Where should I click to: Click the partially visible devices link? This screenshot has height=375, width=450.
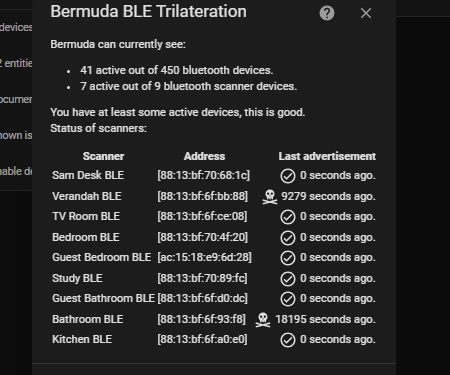click(16, 27)
